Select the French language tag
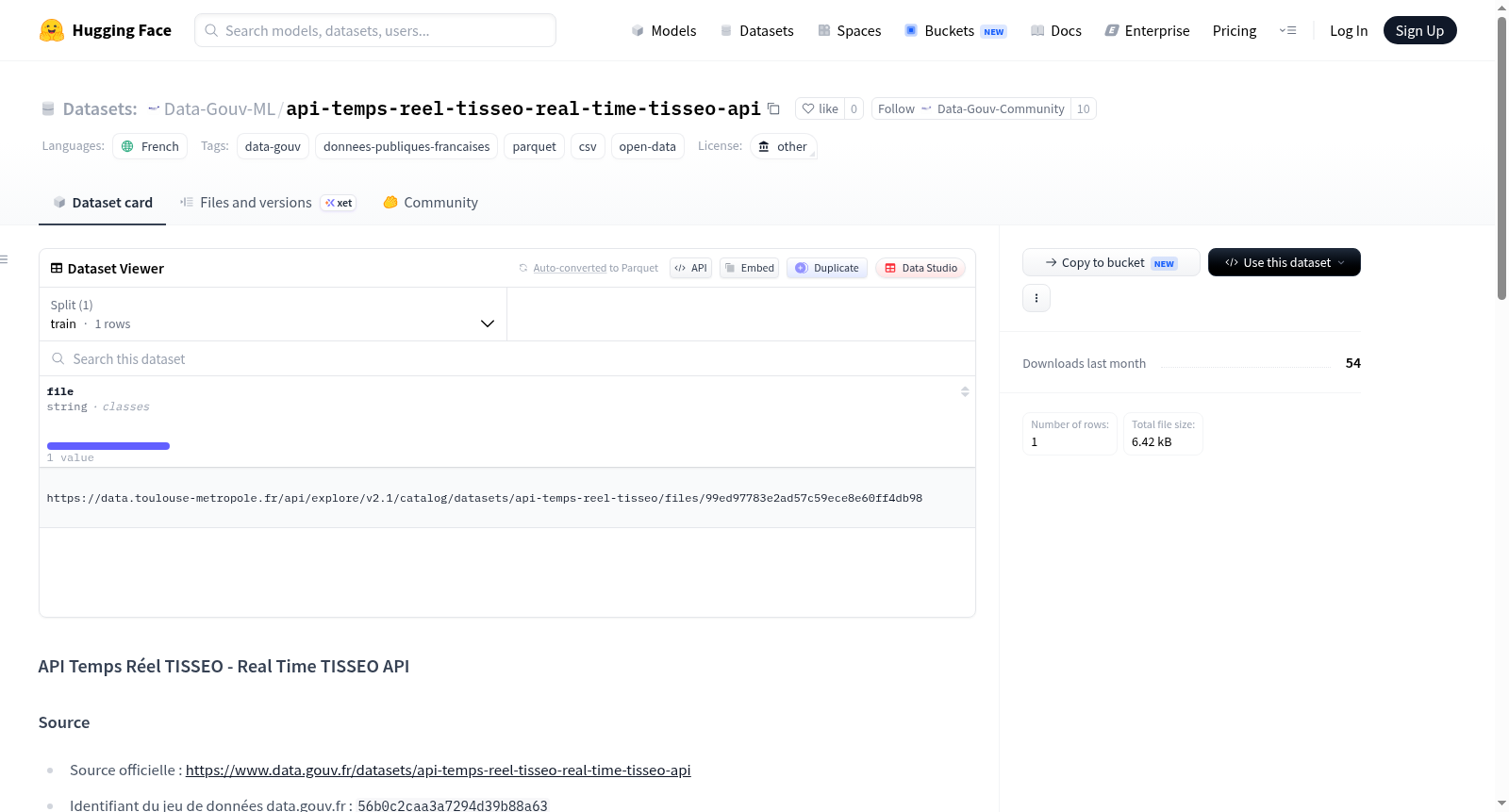This screenshot has width=1509, height=812. [x=150, y=146]
